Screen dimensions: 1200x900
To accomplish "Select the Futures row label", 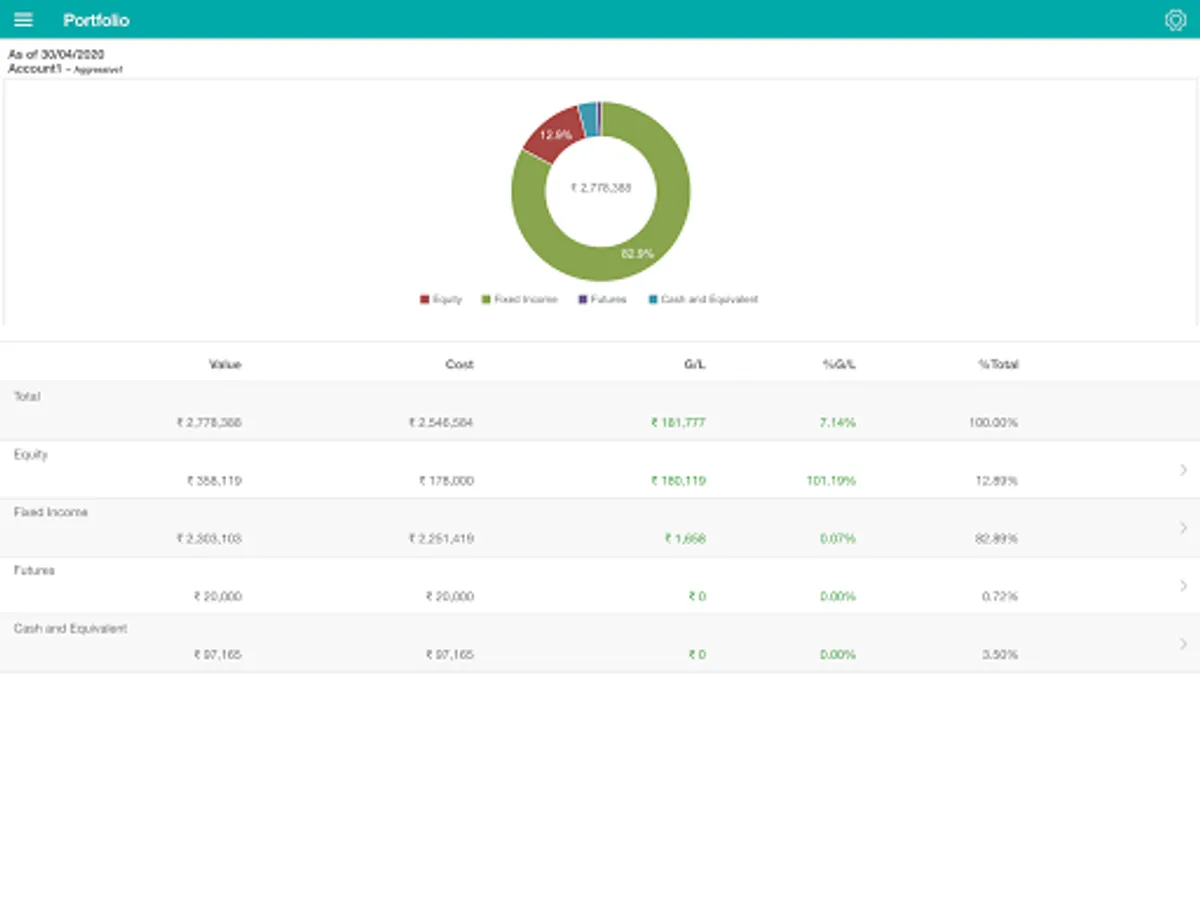I will (x=34, y=570).
